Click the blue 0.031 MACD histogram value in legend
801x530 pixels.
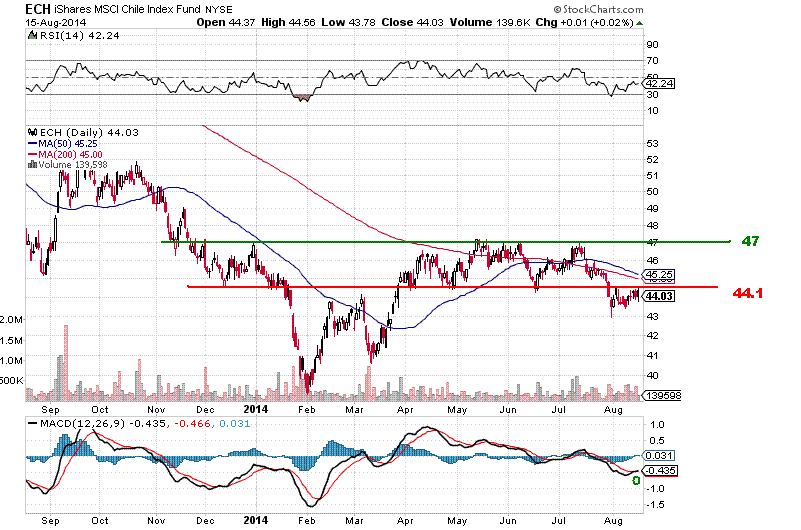pos(235,424)
